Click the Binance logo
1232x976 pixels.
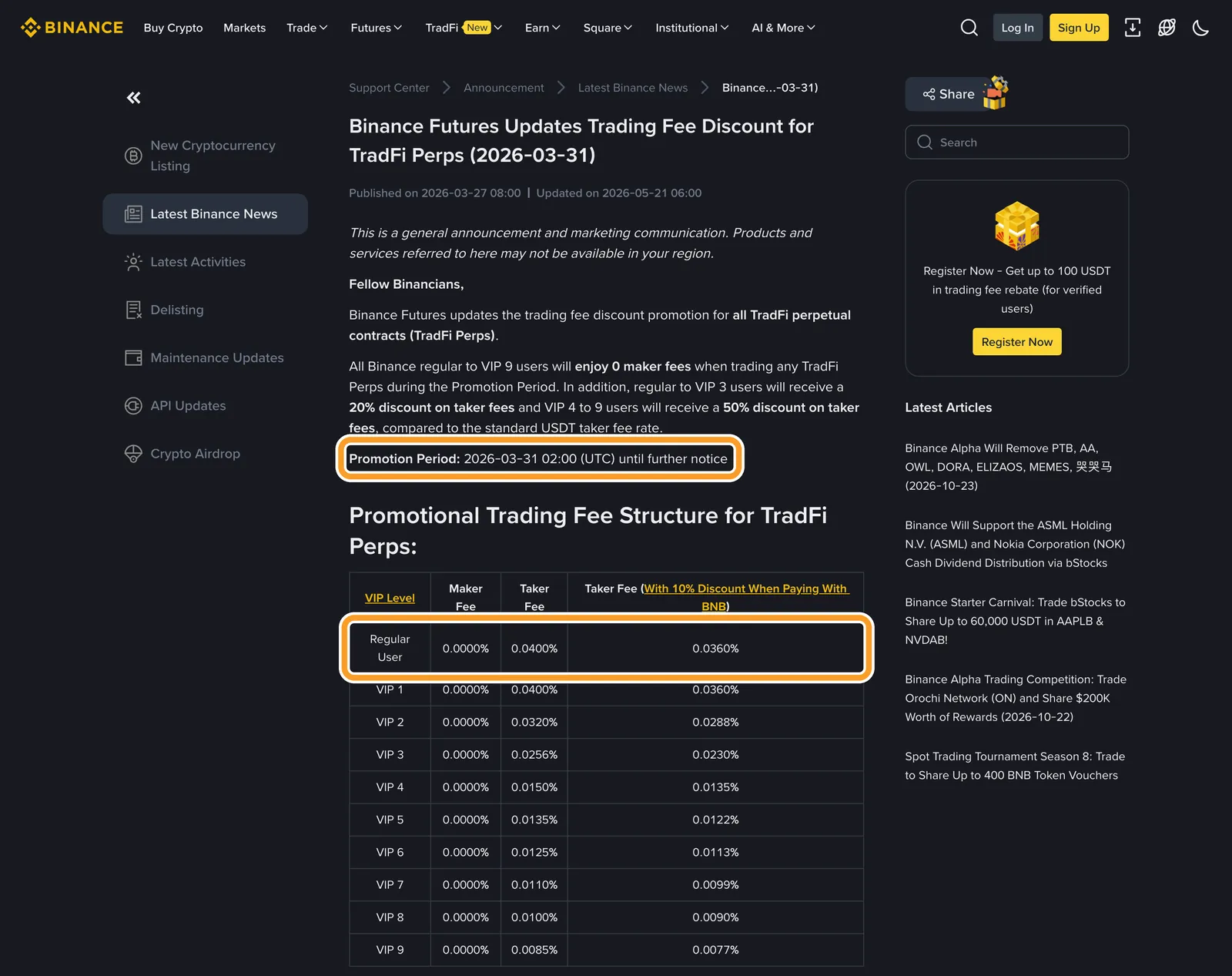[x=72, y=28]
